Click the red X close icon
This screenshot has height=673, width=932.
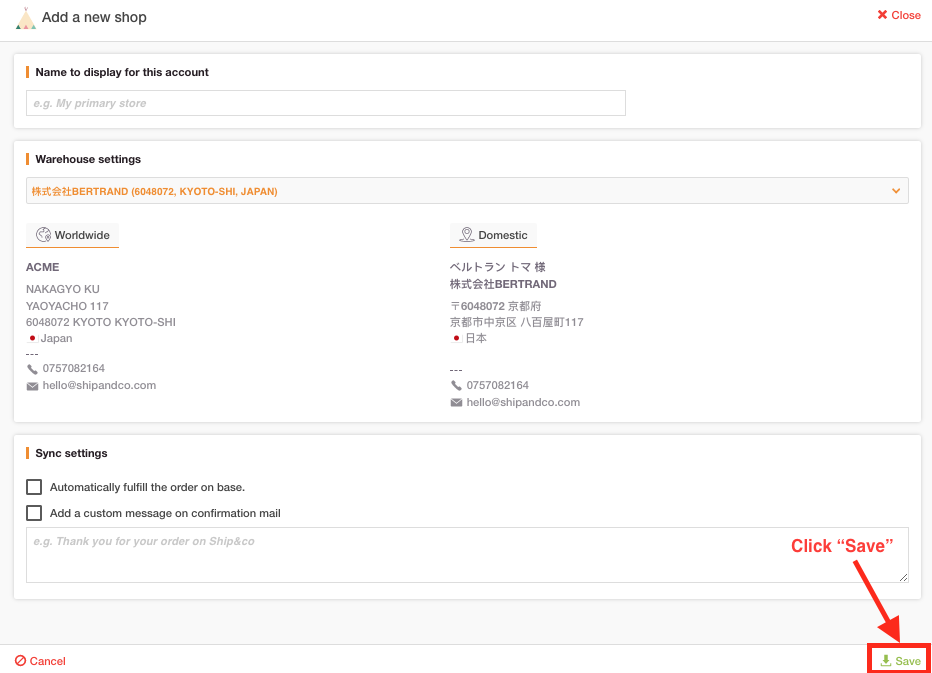click(882, 15)
